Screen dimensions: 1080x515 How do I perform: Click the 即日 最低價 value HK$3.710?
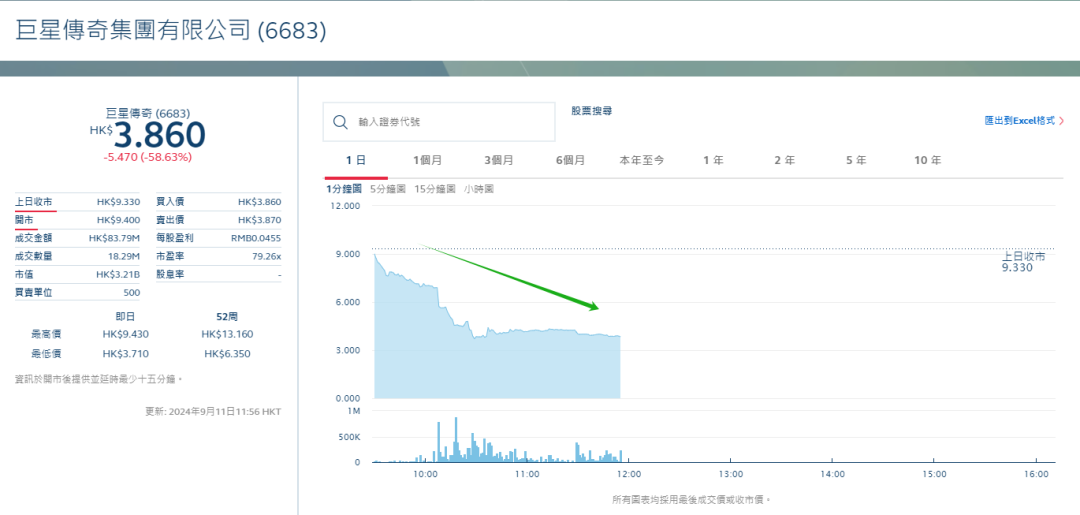coord(125,354)
